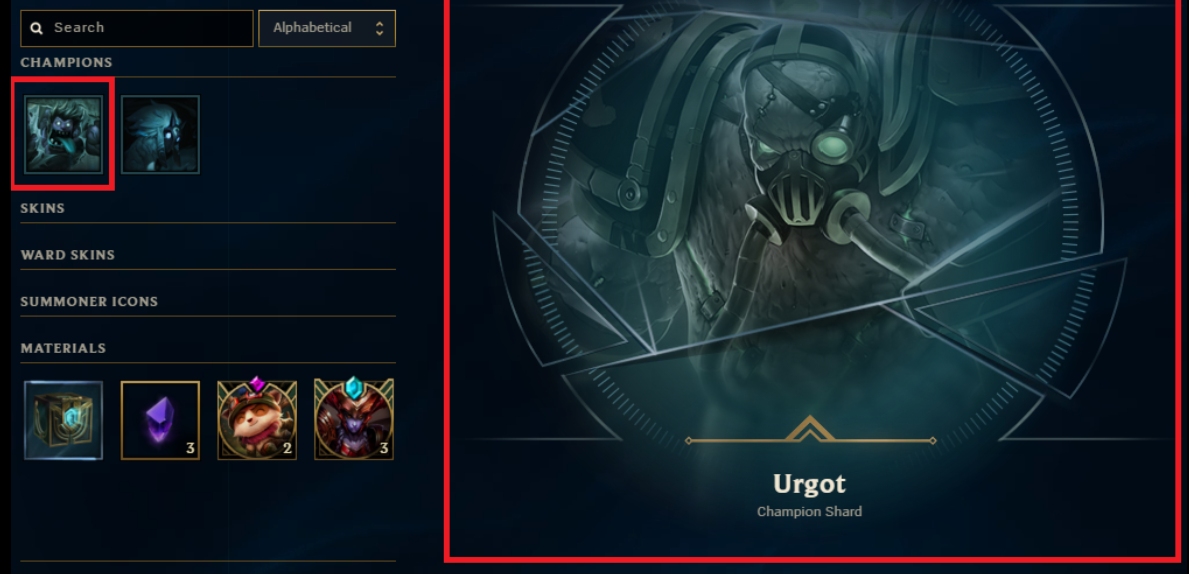Click the Champion Shard subtitle text
Image resolution: width=1189 pixels, height=574 pixels.
point(809,512)
